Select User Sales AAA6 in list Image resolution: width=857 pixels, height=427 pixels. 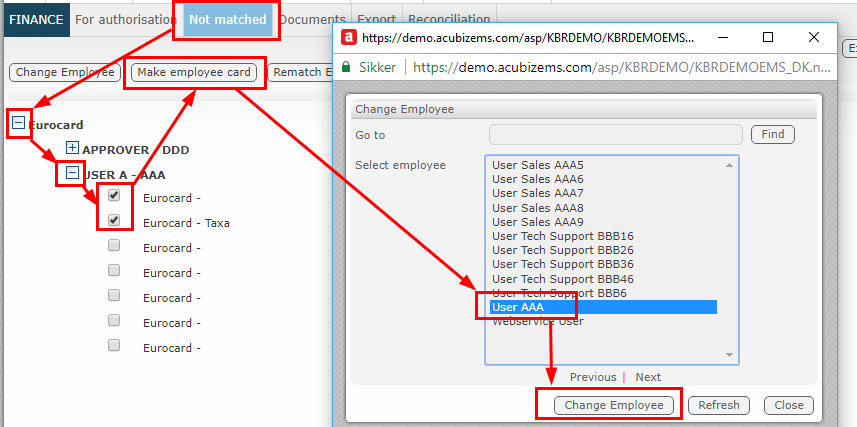pyautogui.click(x=538, y=179)
